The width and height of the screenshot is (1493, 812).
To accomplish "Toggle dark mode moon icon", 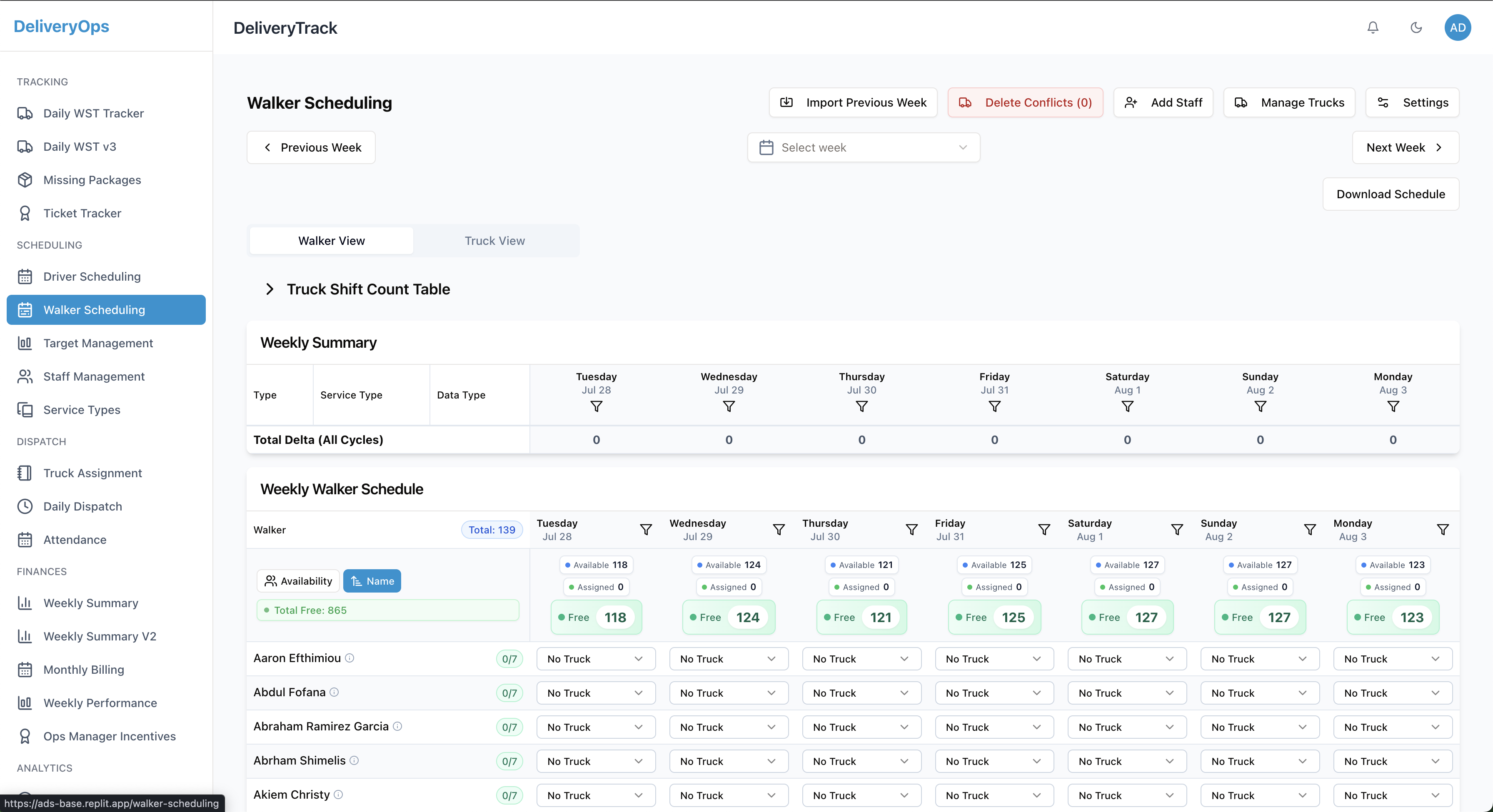I will click(1416, 27).
